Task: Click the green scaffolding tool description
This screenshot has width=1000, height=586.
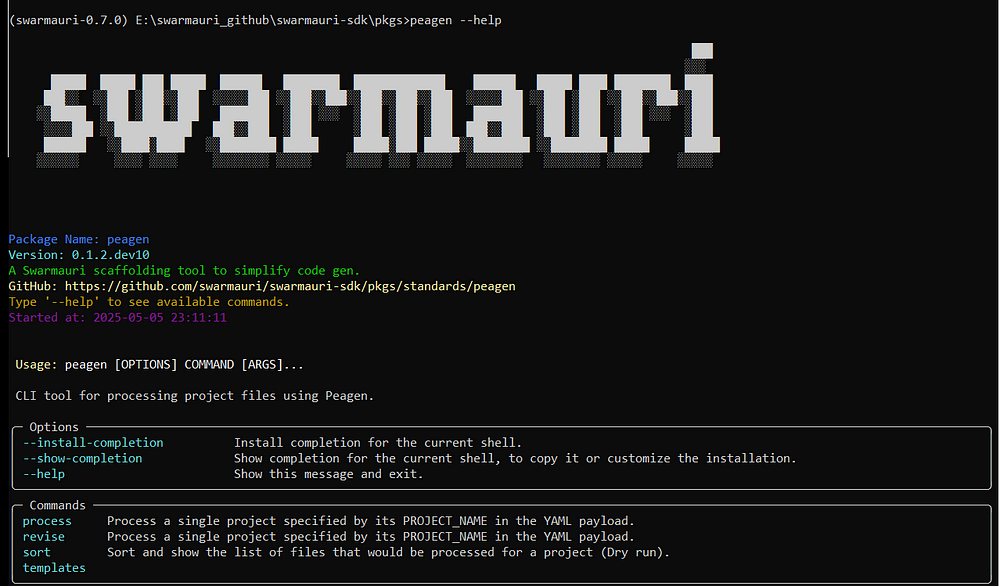Action: click(x=184, y=270)
